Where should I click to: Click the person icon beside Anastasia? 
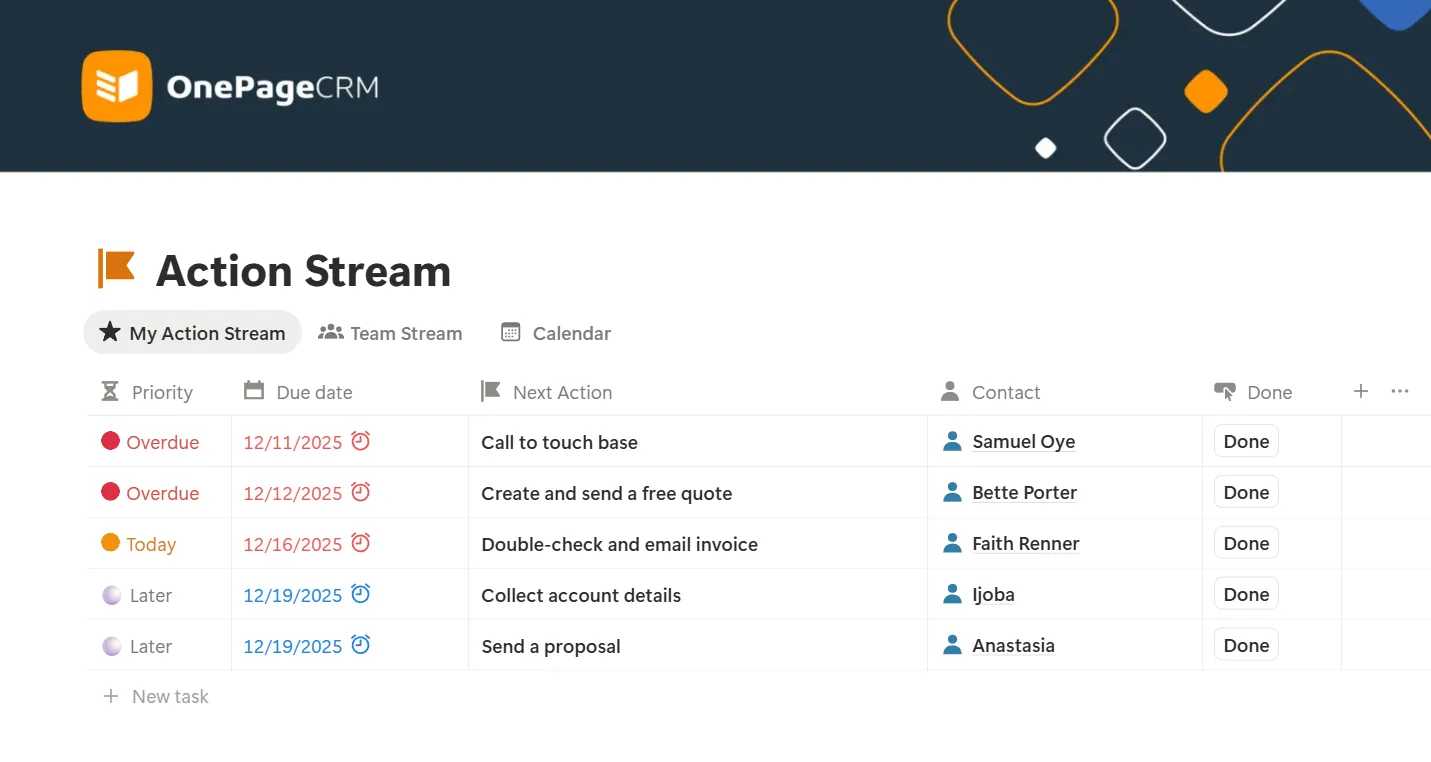(x=953, y=645)
